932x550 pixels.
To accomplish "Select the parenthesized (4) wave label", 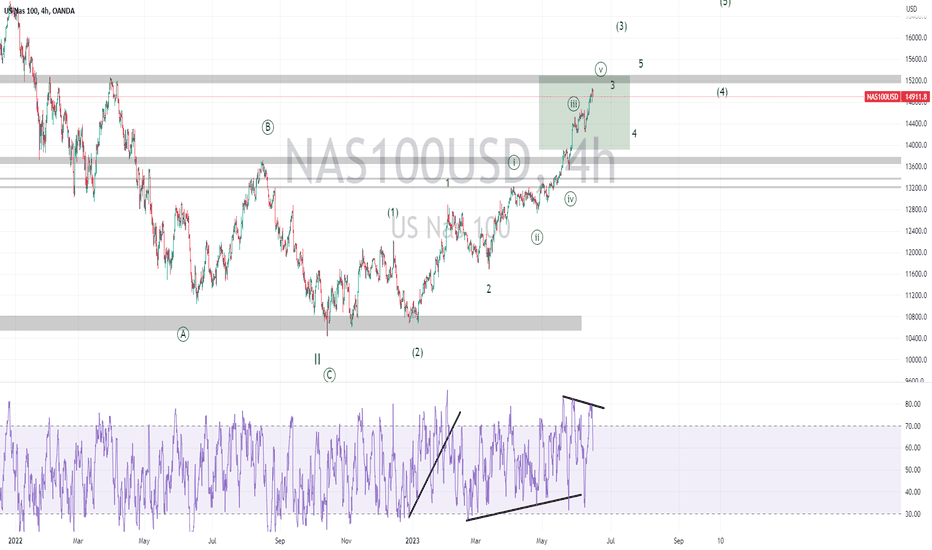I will [722, 92].
